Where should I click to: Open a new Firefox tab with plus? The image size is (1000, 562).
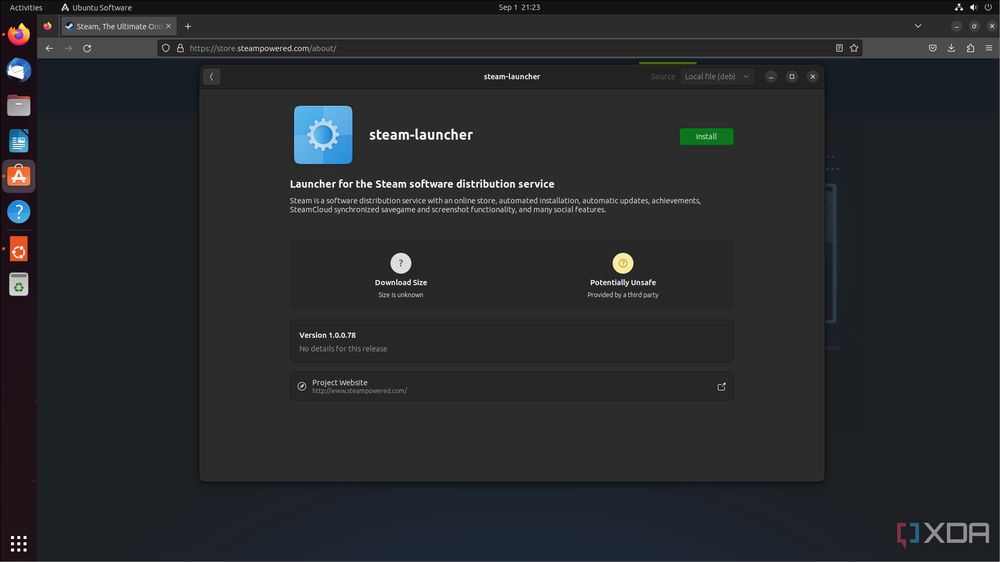click(x=188, y=26)
